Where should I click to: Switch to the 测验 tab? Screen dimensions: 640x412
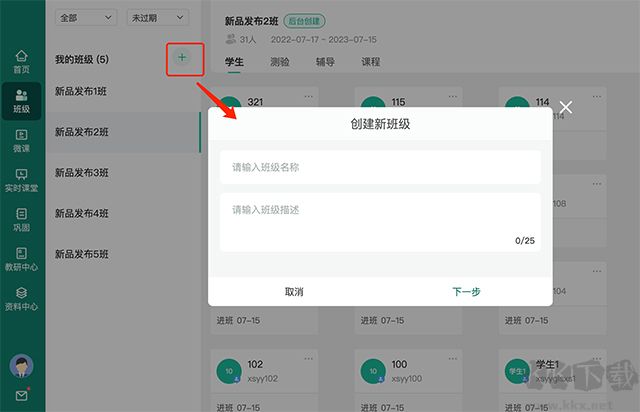tap(280, 62)
